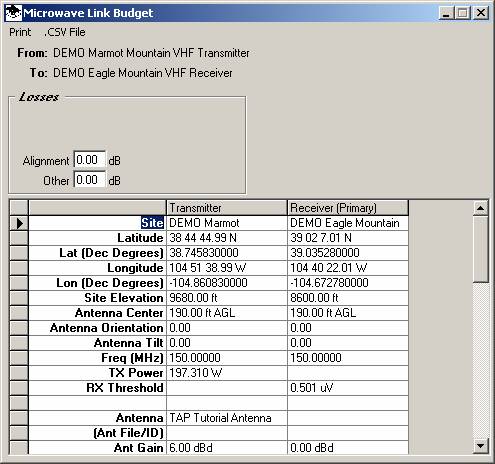The height and width of the screenshot is (464, 495).
Task: Click the Receiver (Primary) column header
Action: [x=348, y=208]
